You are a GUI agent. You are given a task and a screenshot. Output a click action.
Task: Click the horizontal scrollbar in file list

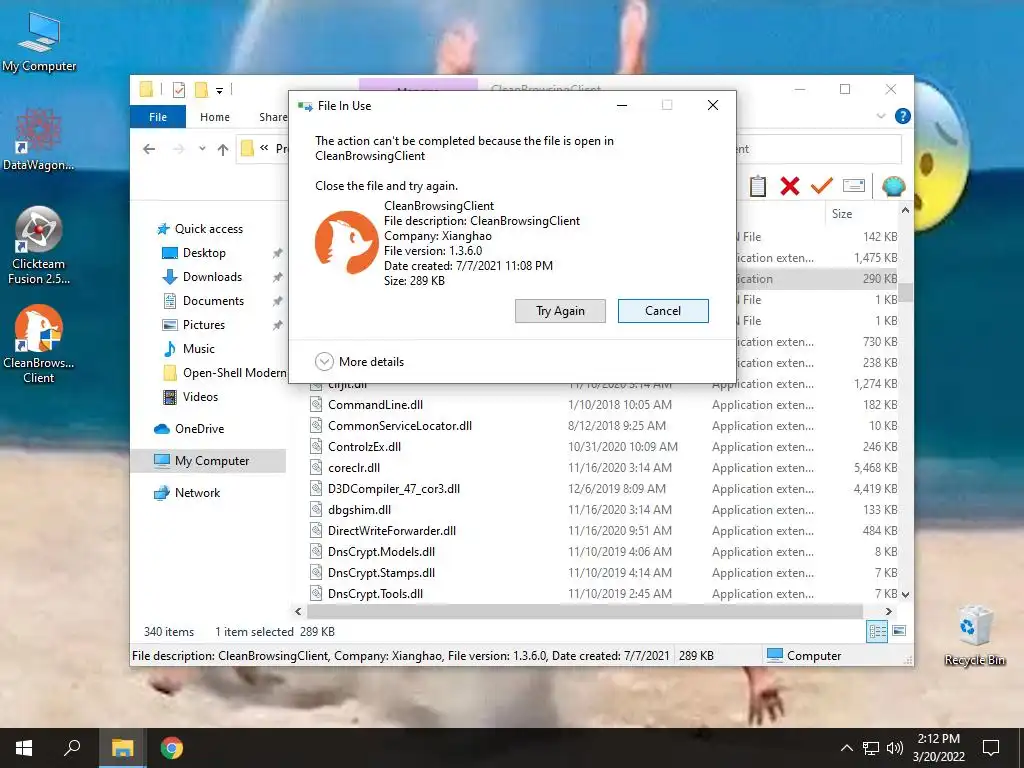coord(584,611)
